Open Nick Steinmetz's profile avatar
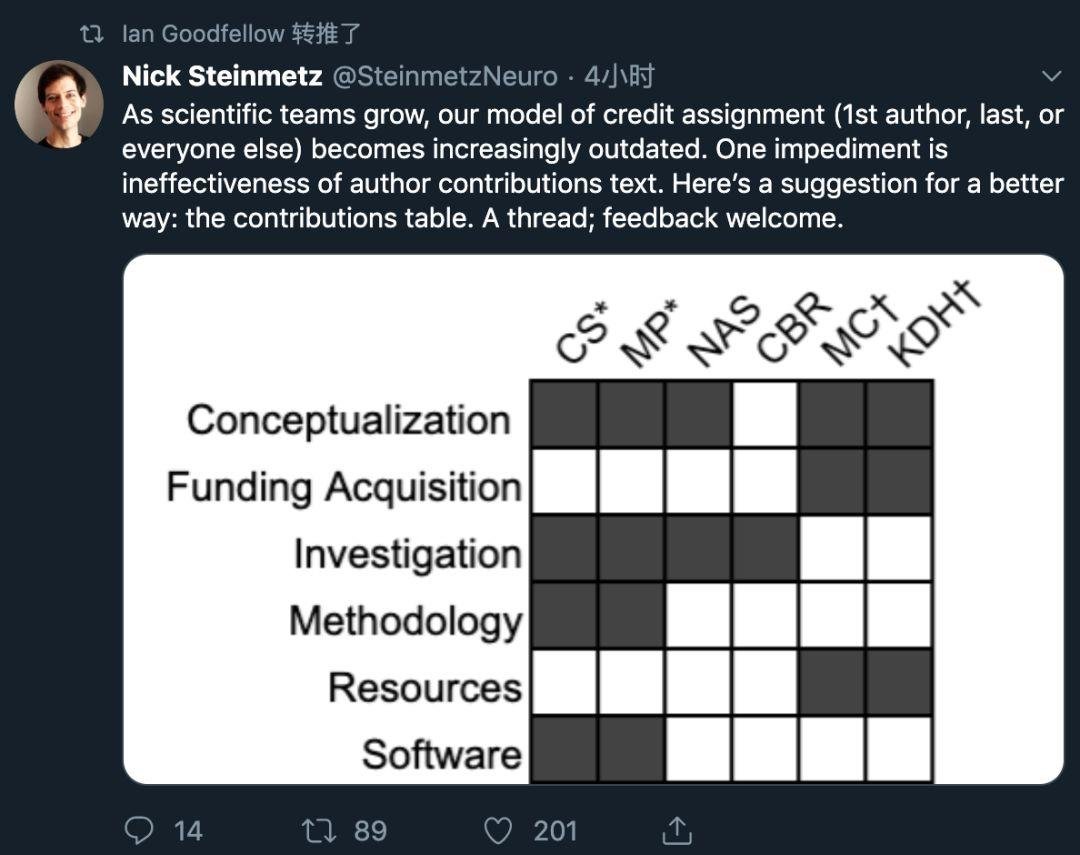The height and width of the screenshot is (855, 1080). 59,105
